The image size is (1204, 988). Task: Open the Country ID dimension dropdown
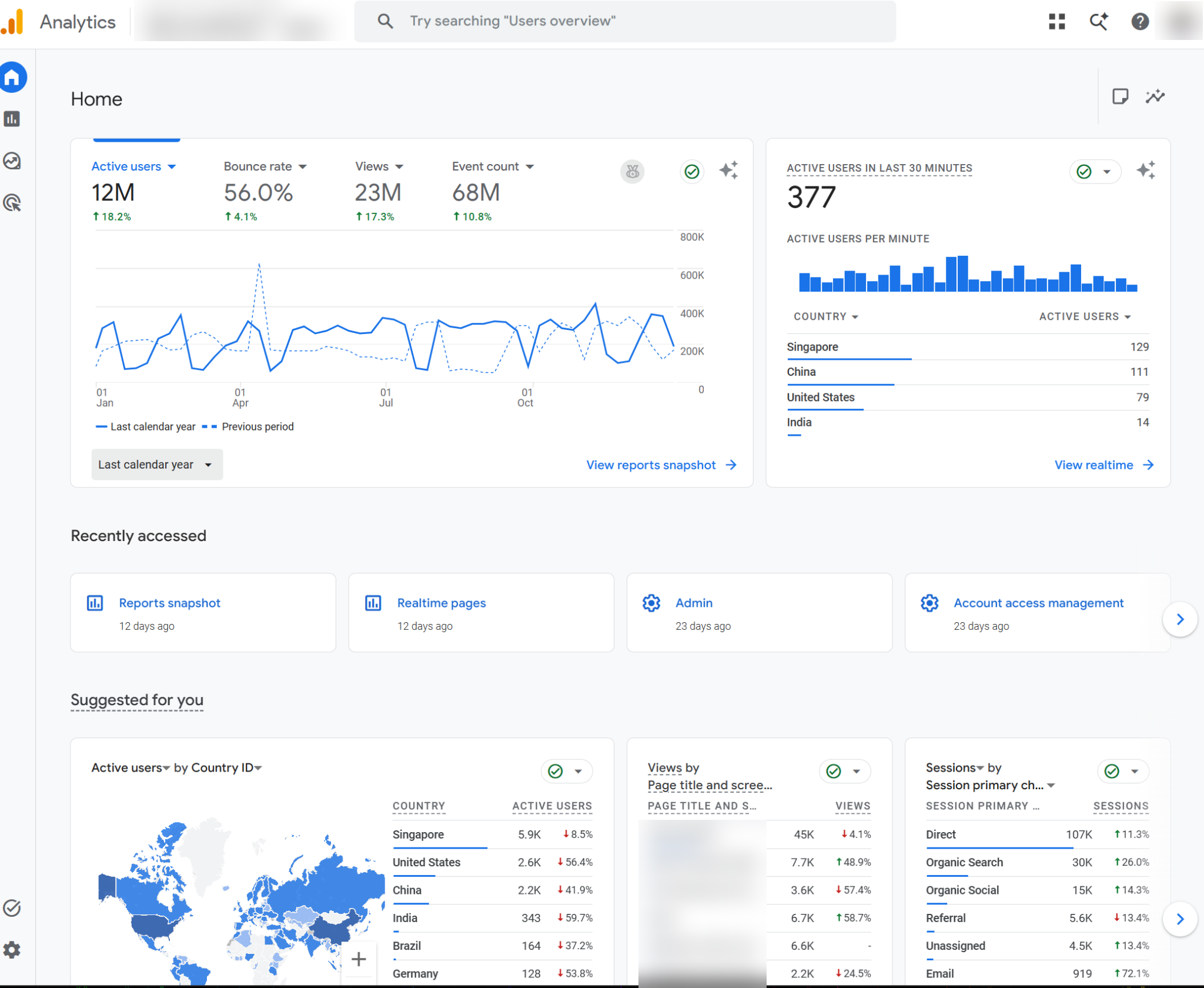227,767
